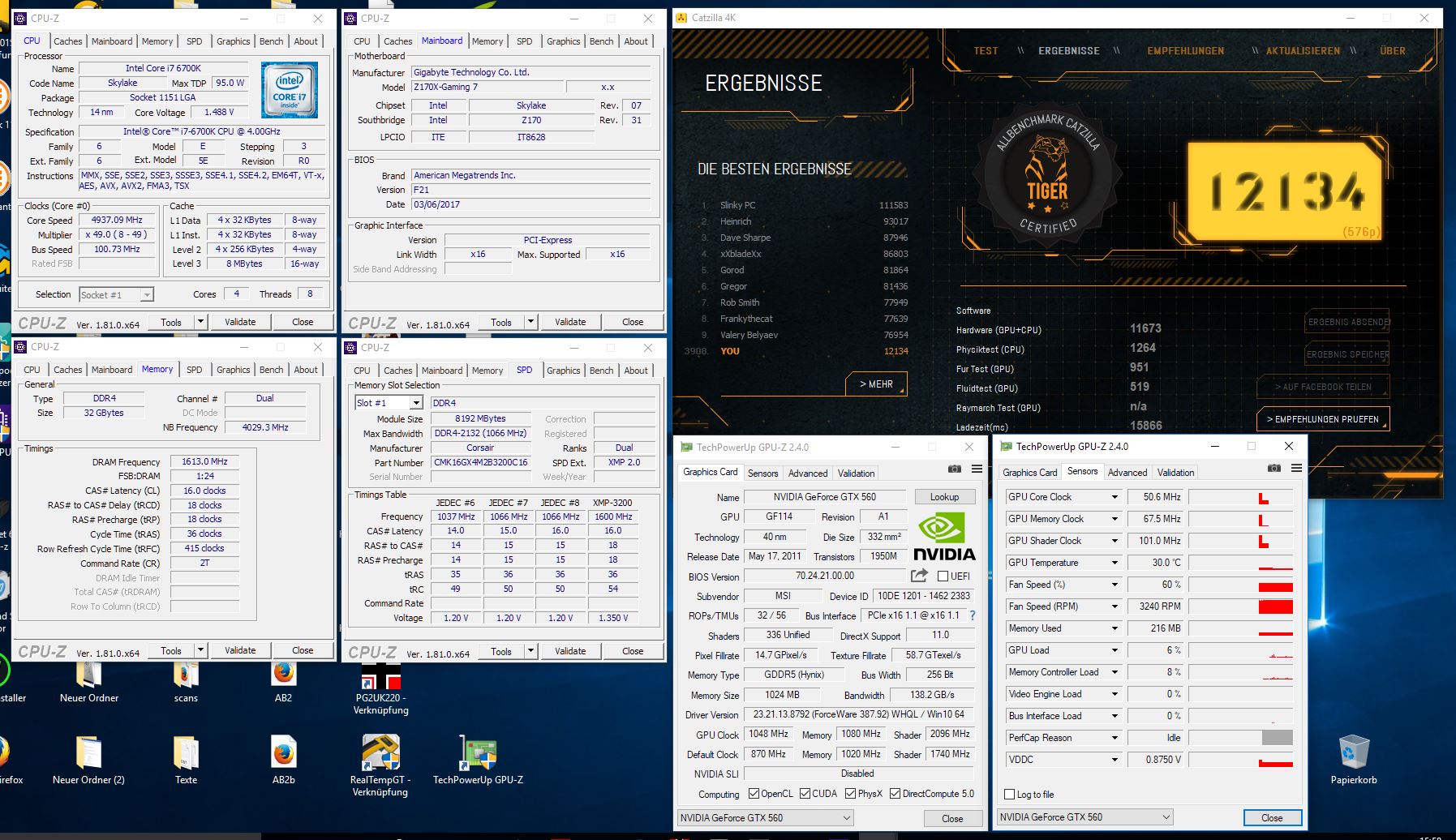The image size is (1456, 840).
Task: Click the Tiger Certified badge in Catzilla
Action: pyautogui.click(x=1048, y=174)
